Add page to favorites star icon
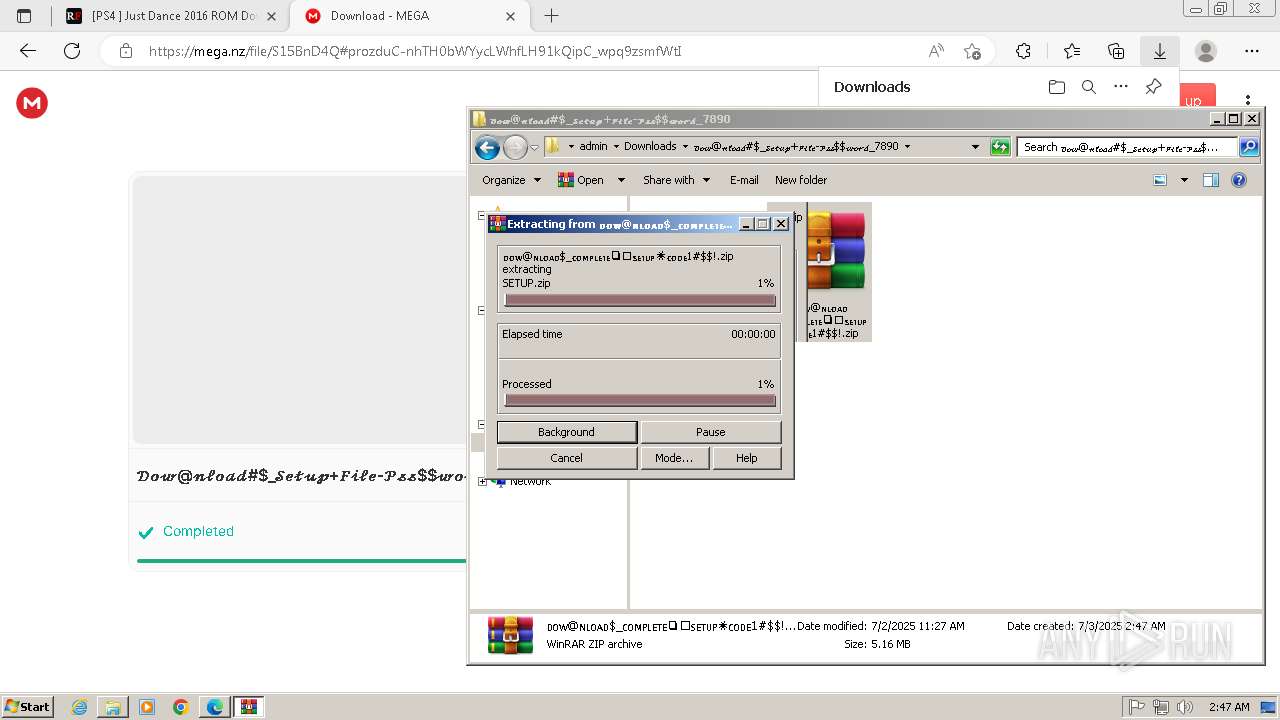 point(972,51)
